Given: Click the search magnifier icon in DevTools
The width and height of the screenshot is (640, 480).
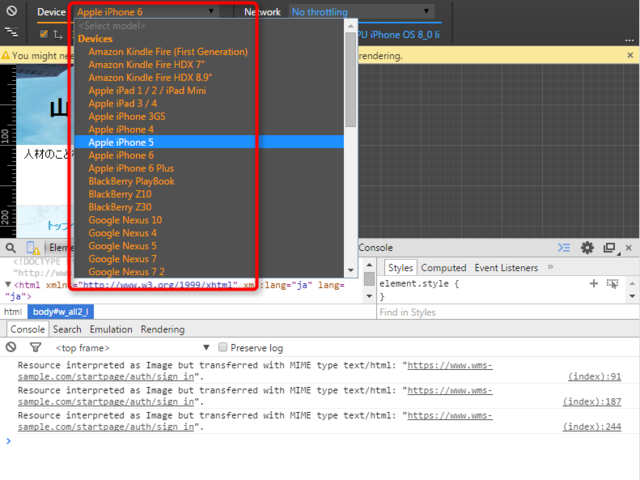Looking at the screenshot, I should [x=11, y=248].
